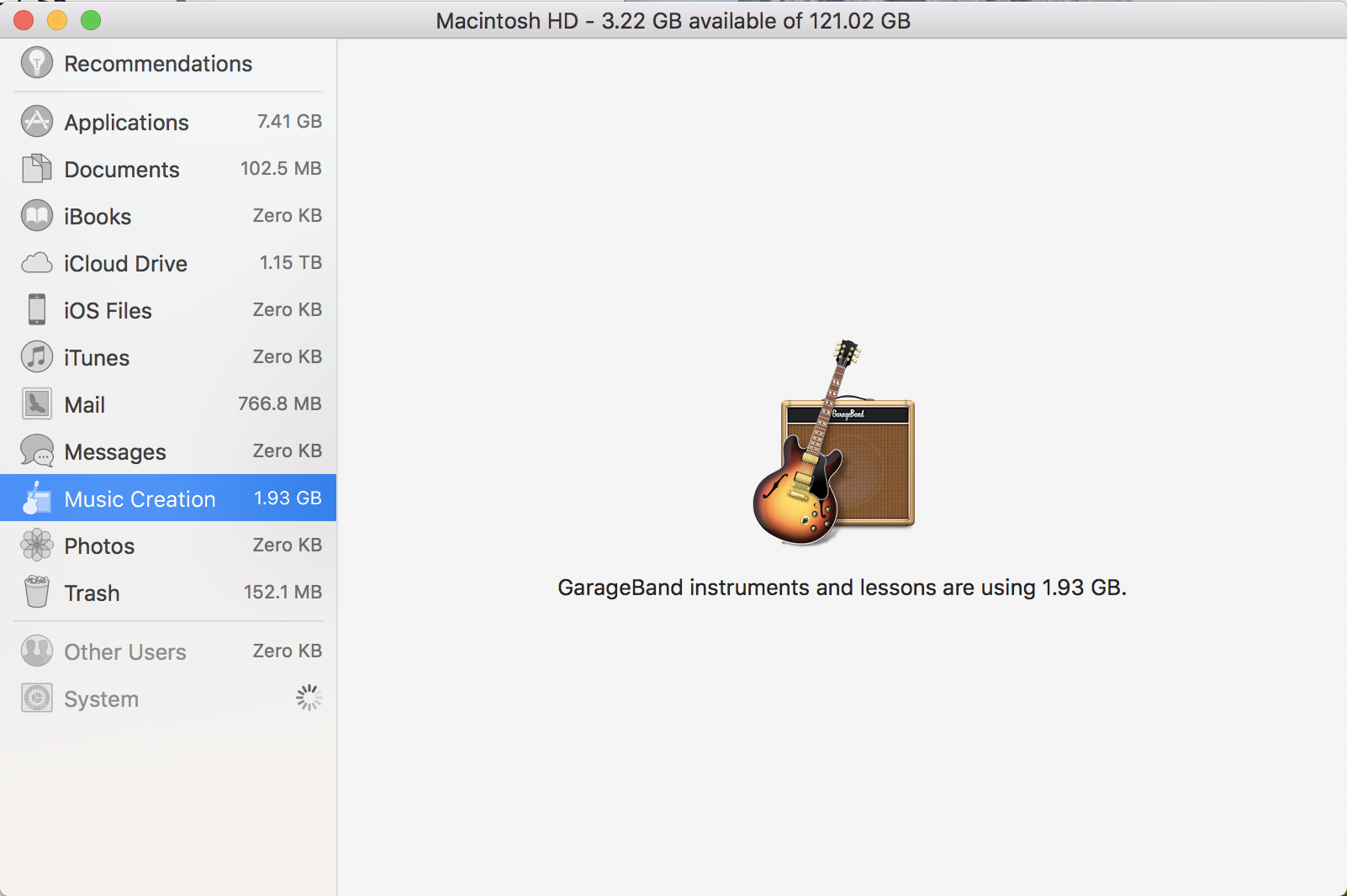Screen dimensions: 1347x896
Task: Select the System label
Action: (x=102, y=699)
